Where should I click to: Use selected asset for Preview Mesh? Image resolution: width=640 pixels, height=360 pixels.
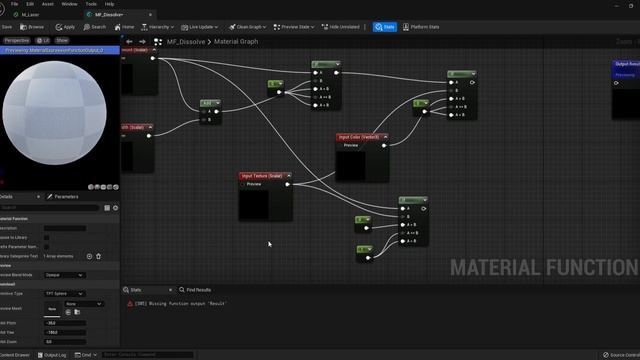point(68,312)
